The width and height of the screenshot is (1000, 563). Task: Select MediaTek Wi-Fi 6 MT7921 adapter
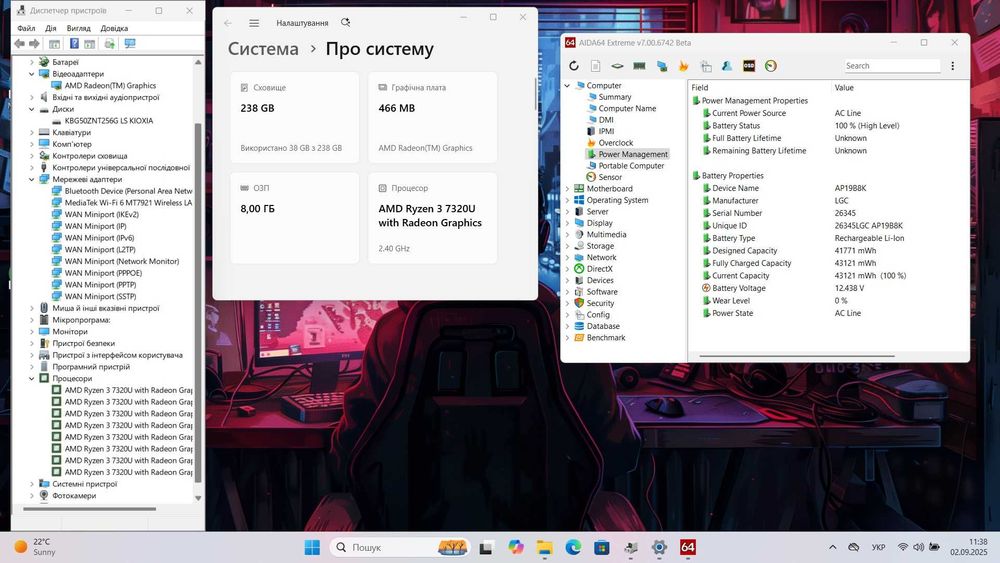tap(128, 203)
